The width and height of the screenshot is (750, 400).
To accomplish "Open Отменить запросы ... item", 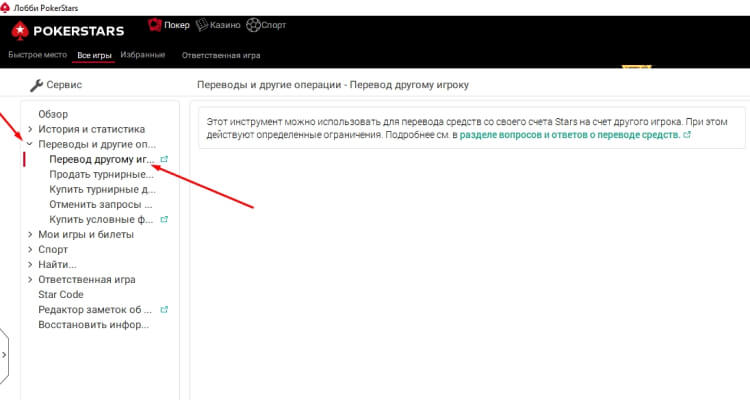I will (x=100, y=204).
